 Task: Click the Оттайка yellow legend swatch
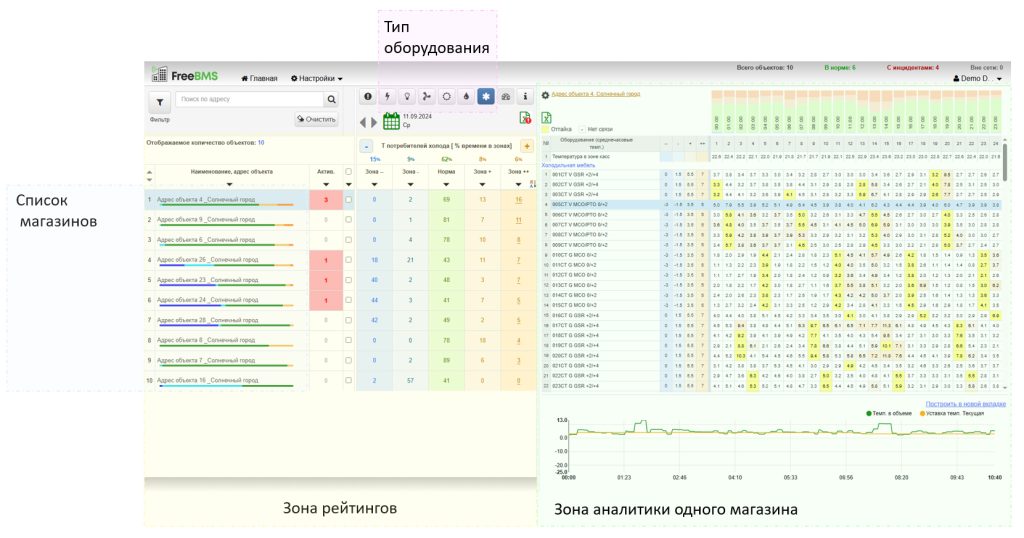tap(546, 129)
